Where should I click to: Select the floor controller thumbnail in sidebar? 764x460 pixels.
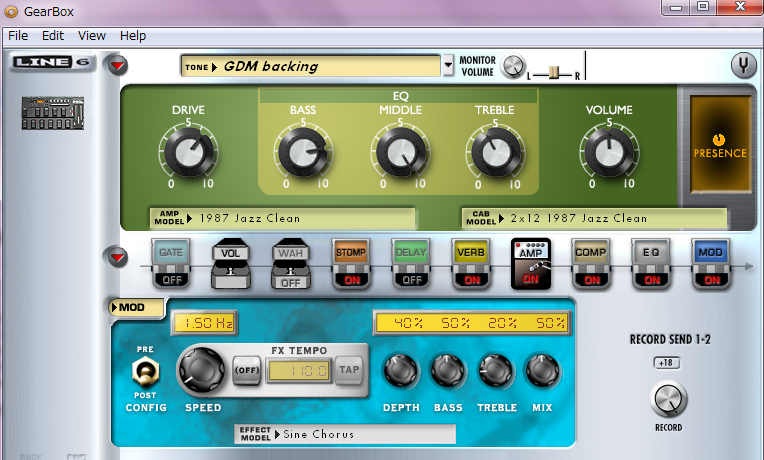(53, 113)
